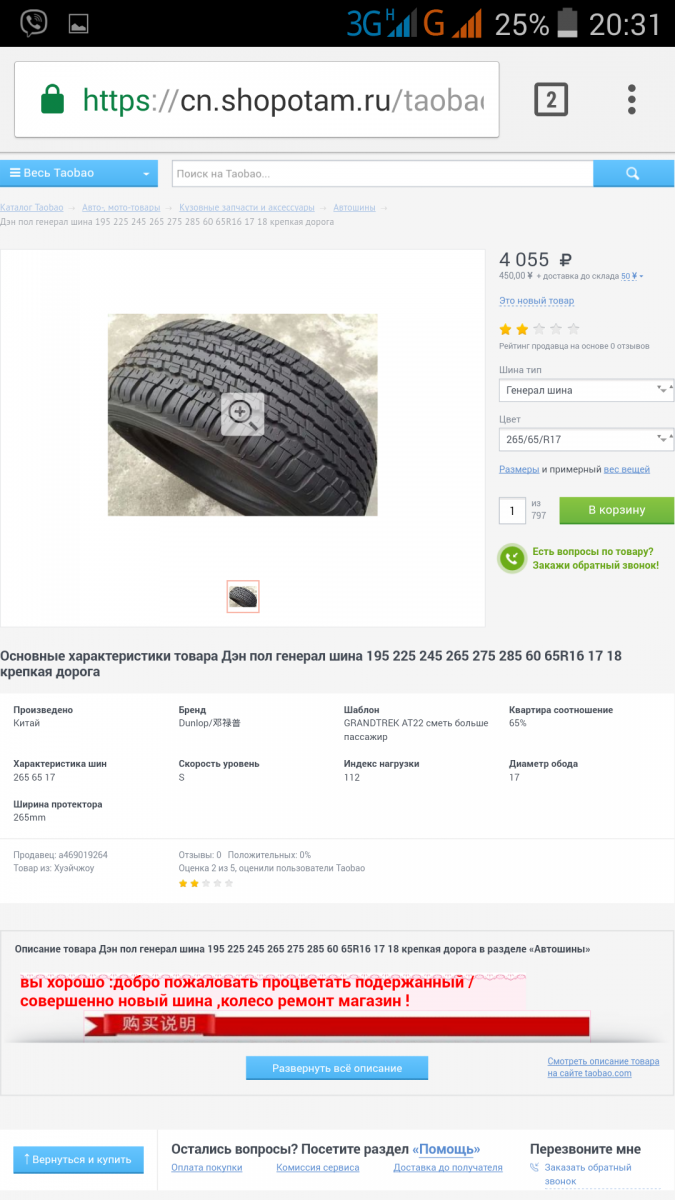Image resolution: width=675 pixels, height=1200 pixels.
Task: Go to Каталог Taobao breadcrumb
Action: (32, 208)
